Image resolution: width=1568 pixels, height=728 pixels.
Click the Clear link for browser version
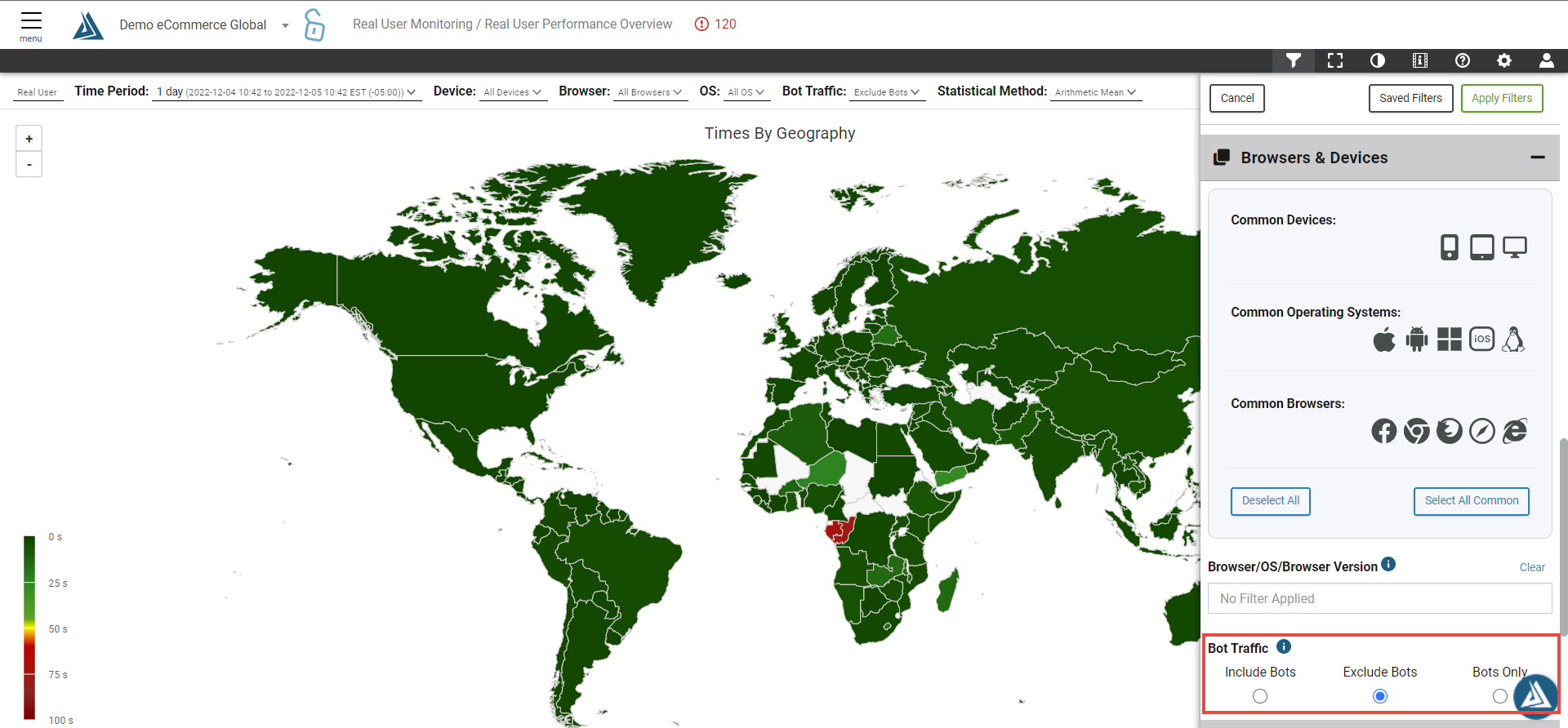1532,567
